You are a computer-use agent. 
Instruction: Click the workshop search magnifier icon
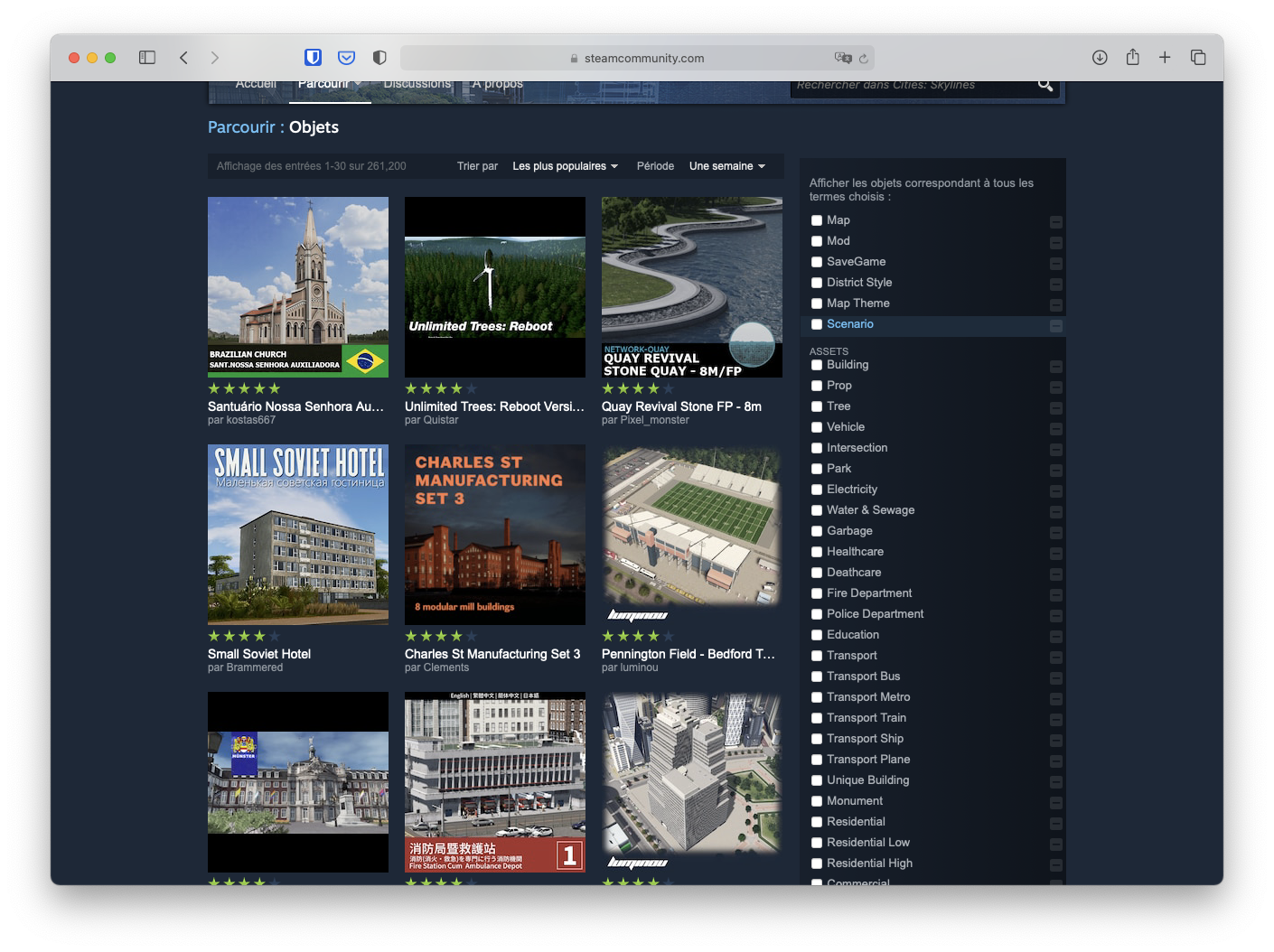coord(1045,85)
